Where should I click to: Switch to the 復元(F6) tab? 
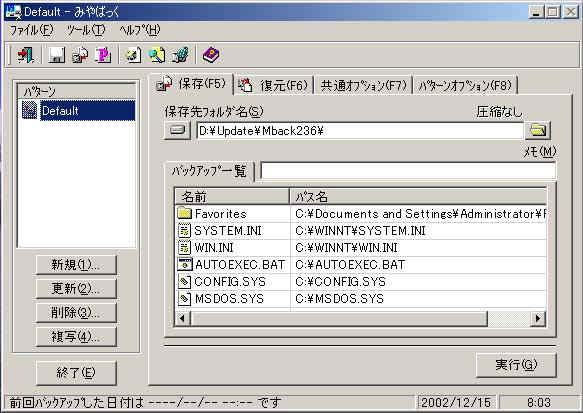click(x=274, y=85)
